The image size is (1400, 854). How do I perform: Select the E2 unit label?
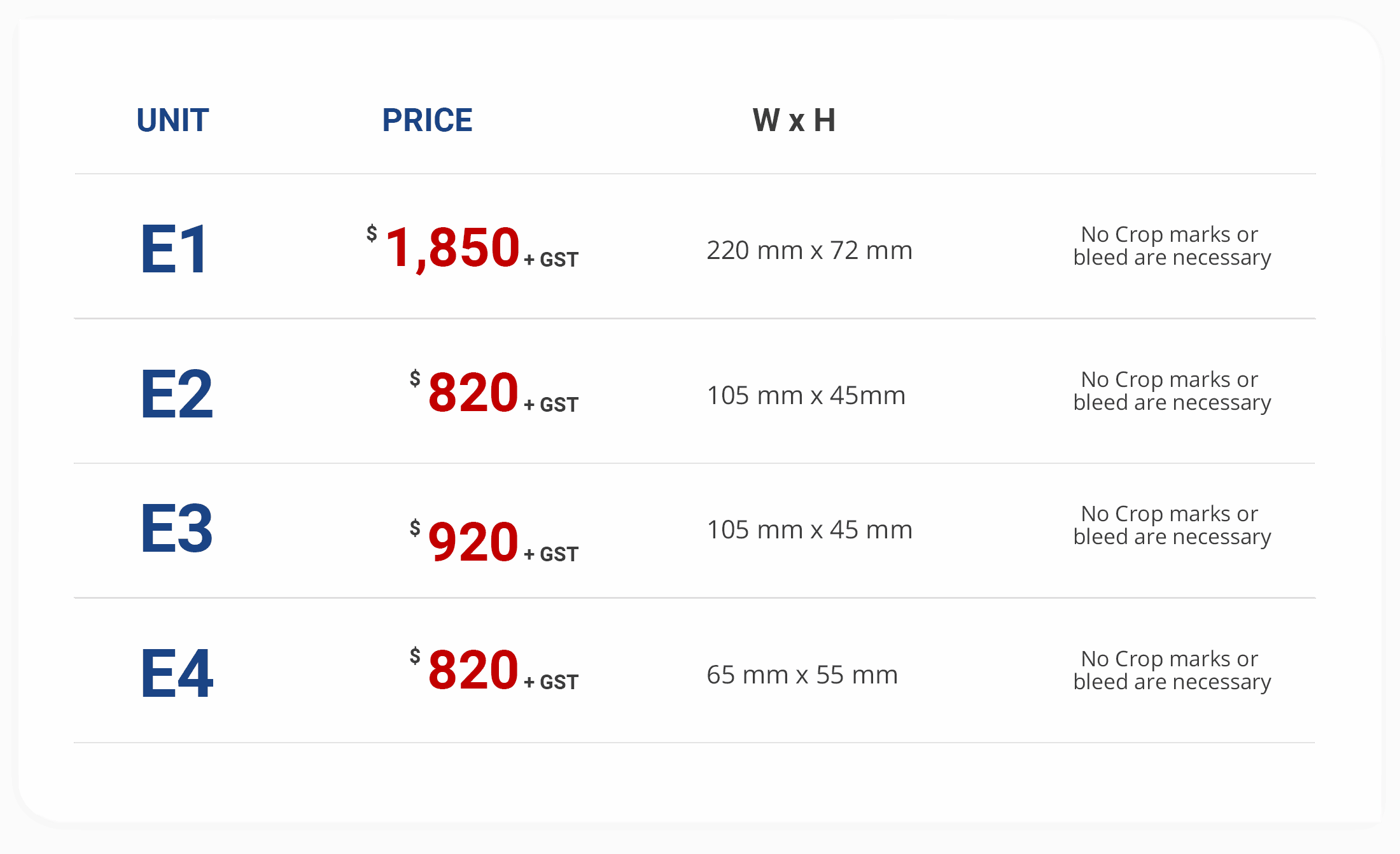point(176,394)
